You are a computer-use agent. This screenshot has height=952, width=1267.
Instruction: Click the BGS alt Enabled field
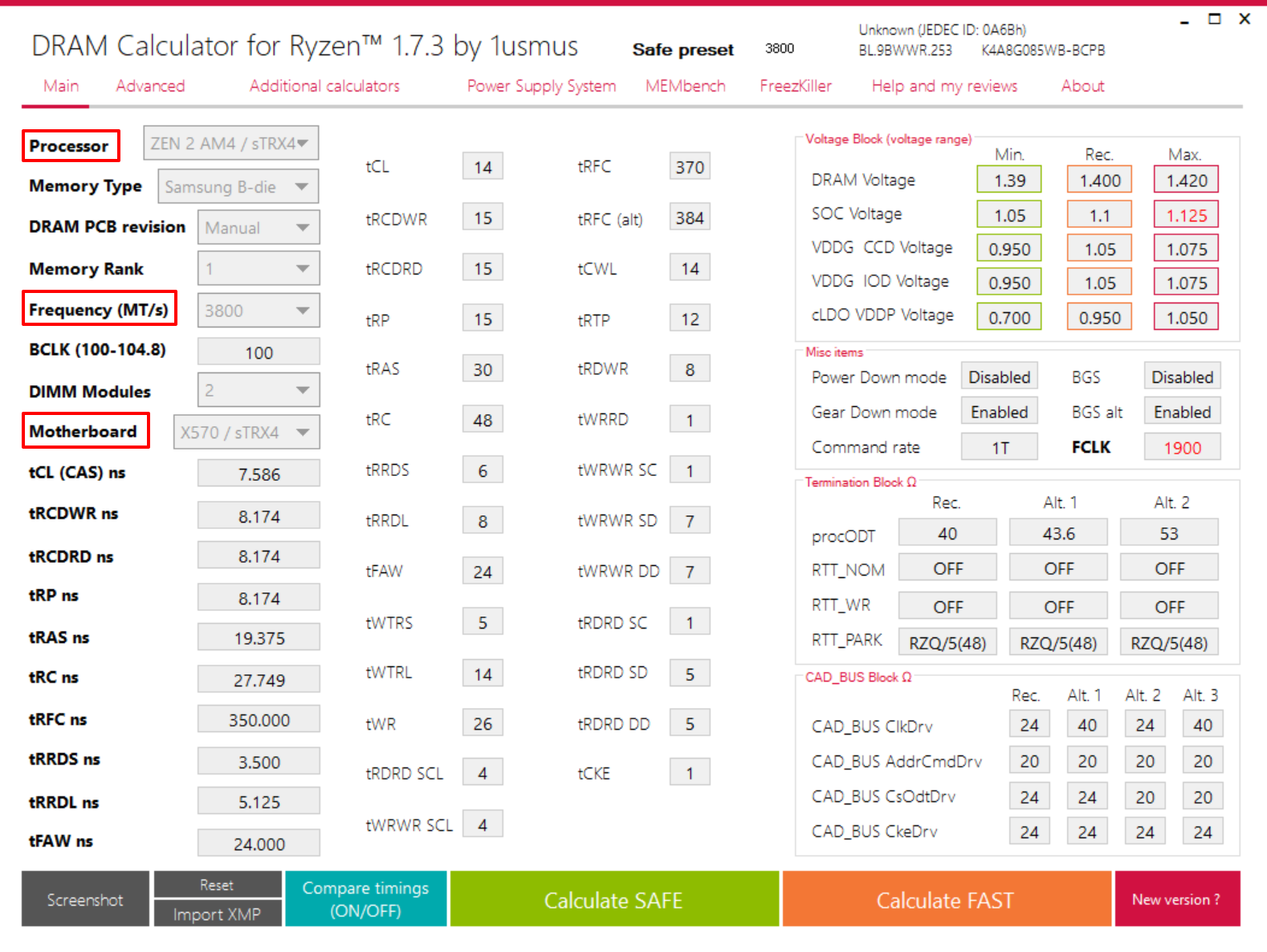1182,411
